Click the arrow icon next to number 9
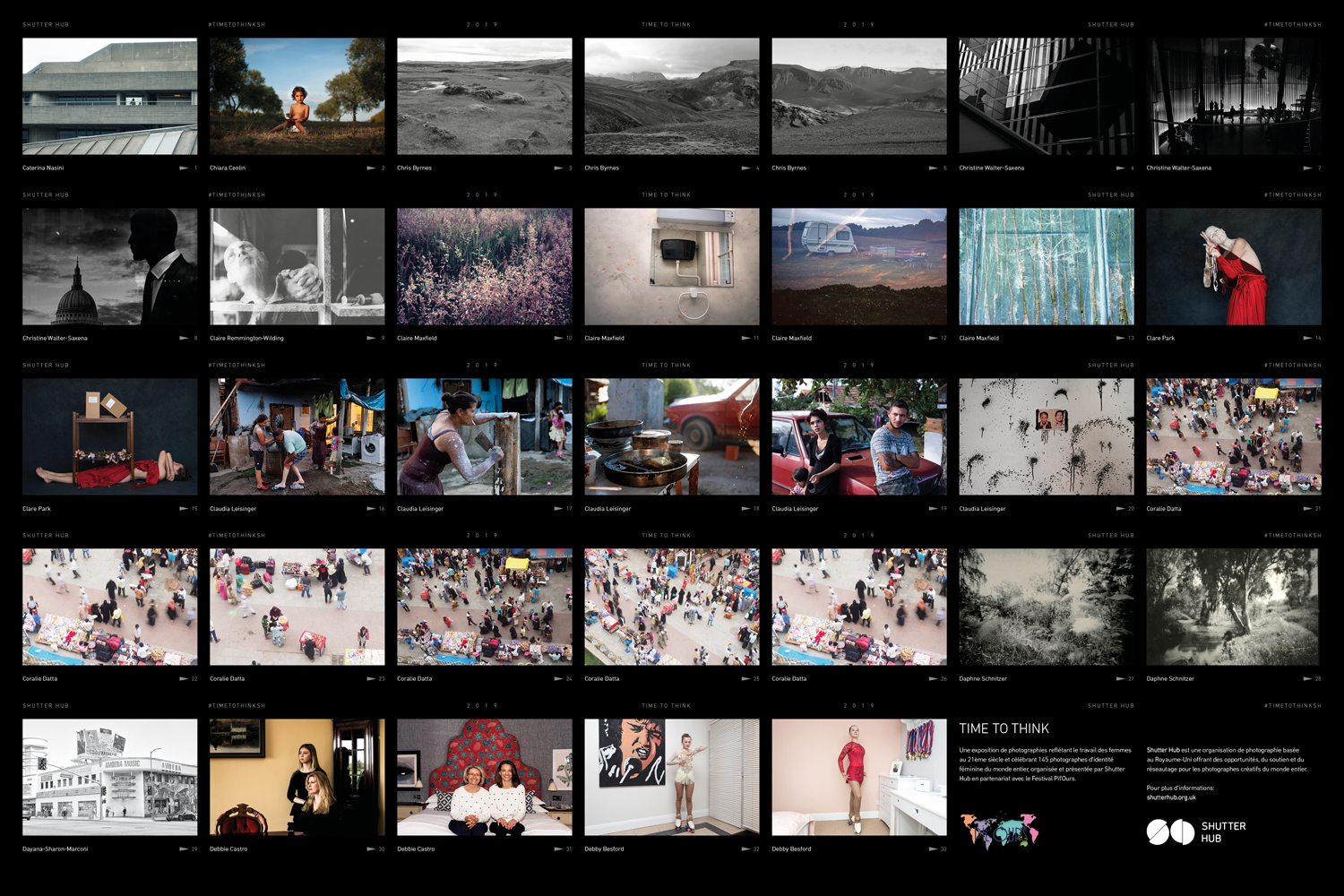This screenshot has width=1344, height=896. pos(371,338)
